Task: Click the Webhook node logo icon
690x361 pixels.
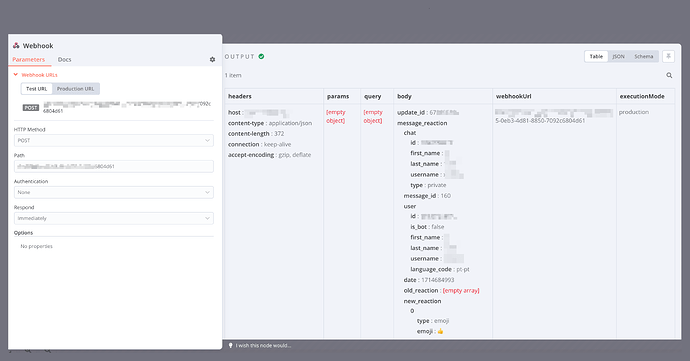Action: click(x=16, y=45)
